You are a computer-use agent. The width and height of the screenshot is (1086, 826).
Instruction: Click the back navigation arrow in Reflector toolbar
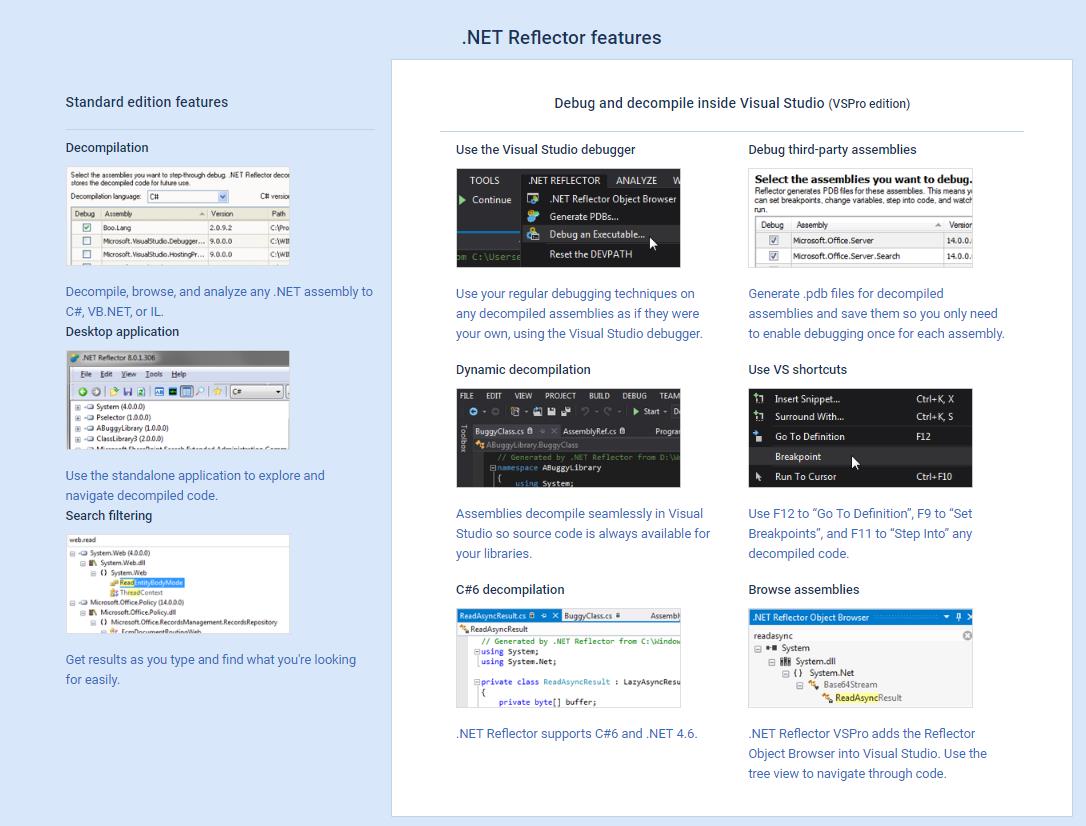(x=83, y=390)
